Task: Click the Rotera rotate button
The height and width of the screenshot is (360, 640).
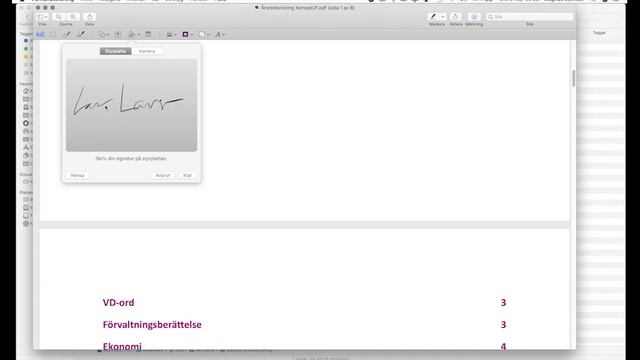Action: pyautogui.click(x=456, y=17)
